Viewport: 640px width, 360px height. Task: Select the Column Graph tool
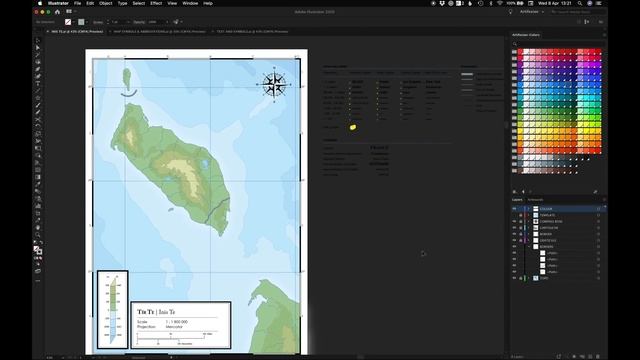point(38,206)
